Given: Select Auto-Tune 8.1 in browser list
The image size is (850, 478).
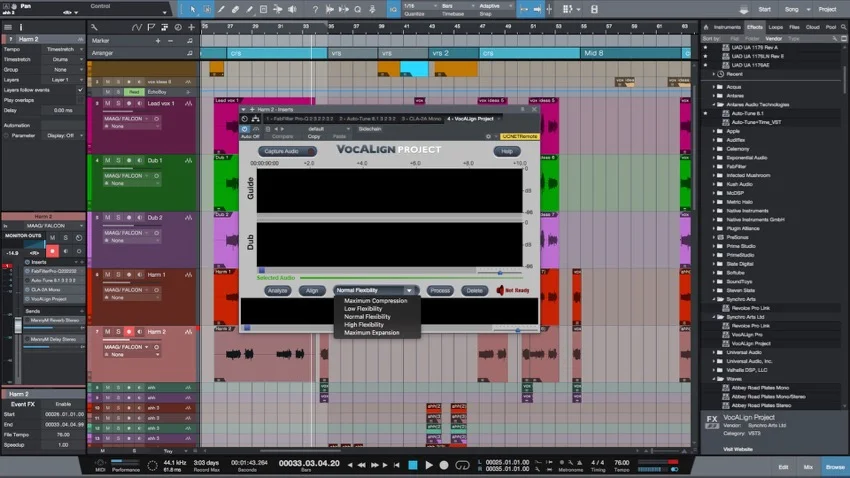Looking at the screenshot, I should pos(747,114).
